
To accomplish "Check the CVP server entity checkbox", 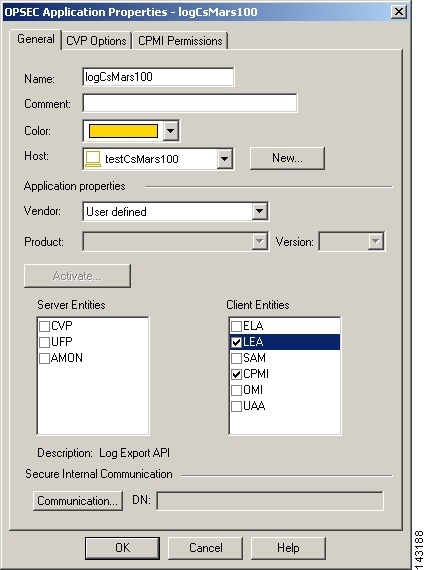I will (x=44, y=326).
